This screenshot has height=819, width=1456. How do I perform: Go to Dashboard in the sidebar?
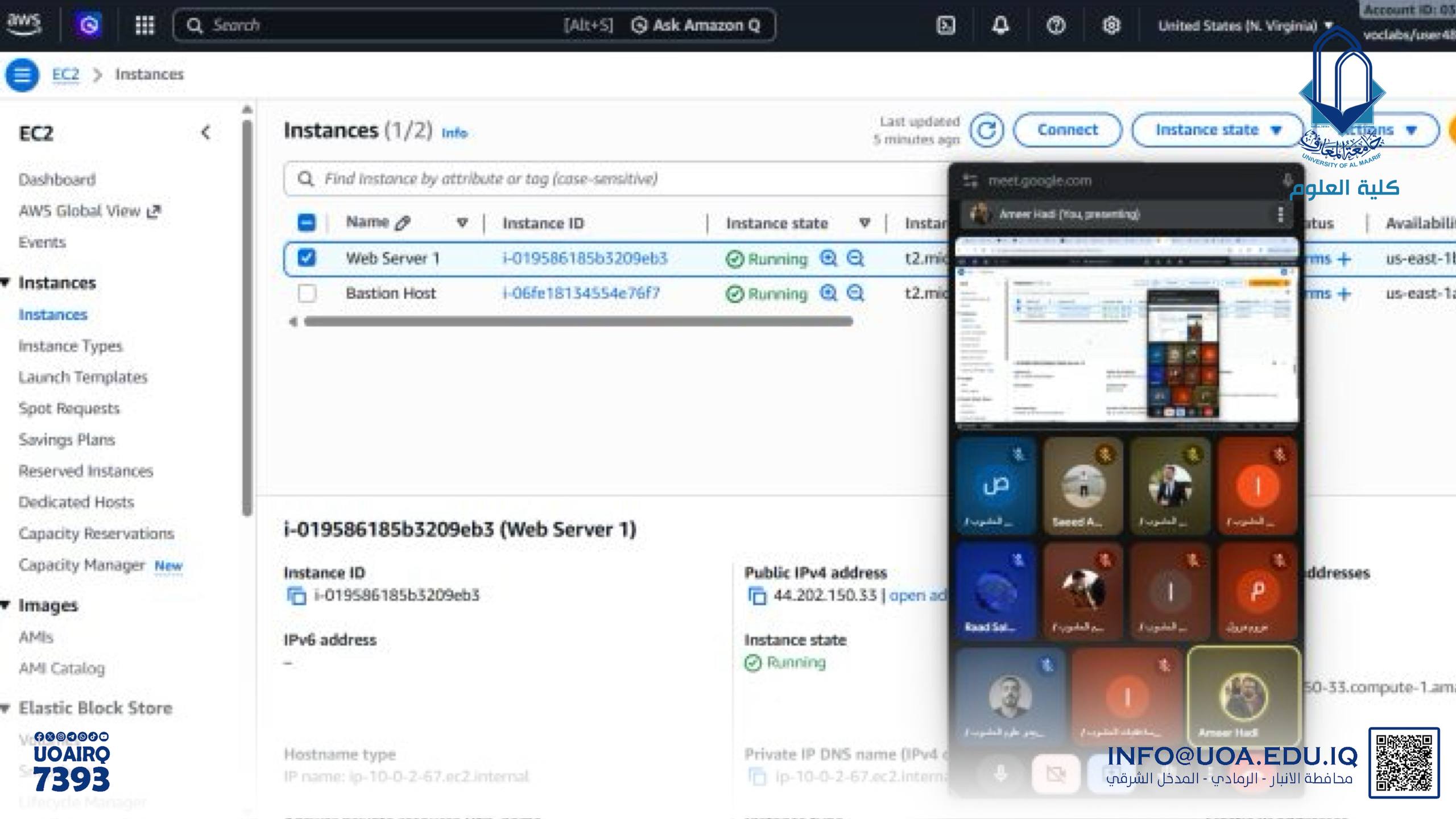point(57,180)
